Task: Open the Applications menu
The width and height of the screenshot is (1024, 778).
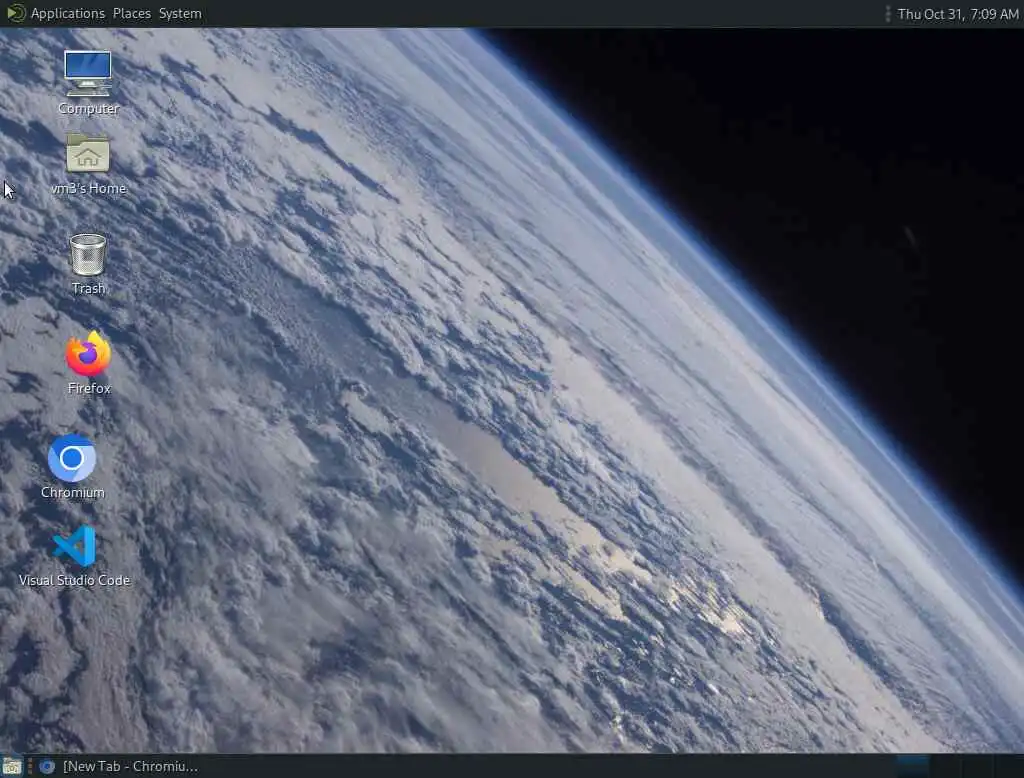Action: click(67, 13)
